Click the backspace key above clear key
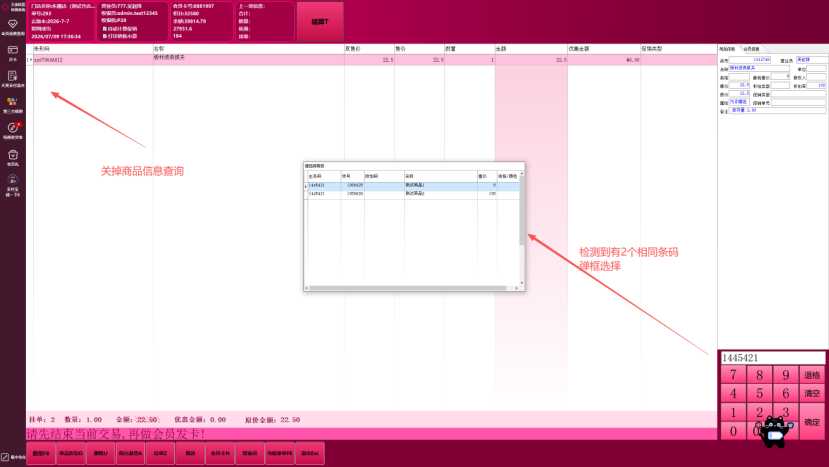 pyautogui.click(x=812, y=375)
